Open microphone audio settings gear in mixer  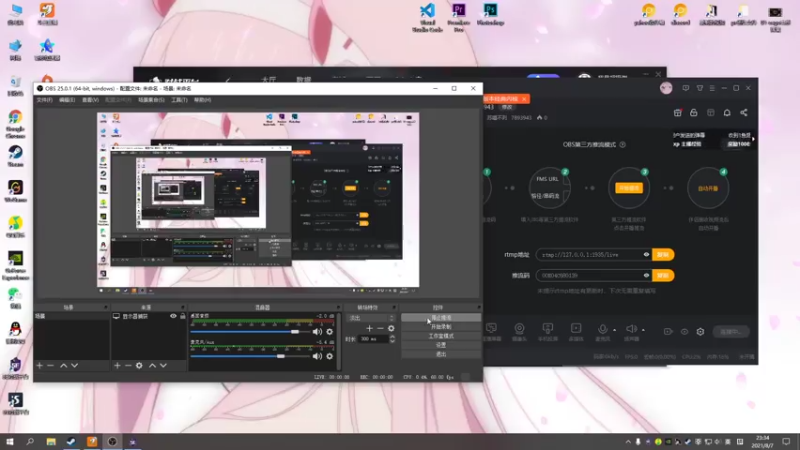330,356
